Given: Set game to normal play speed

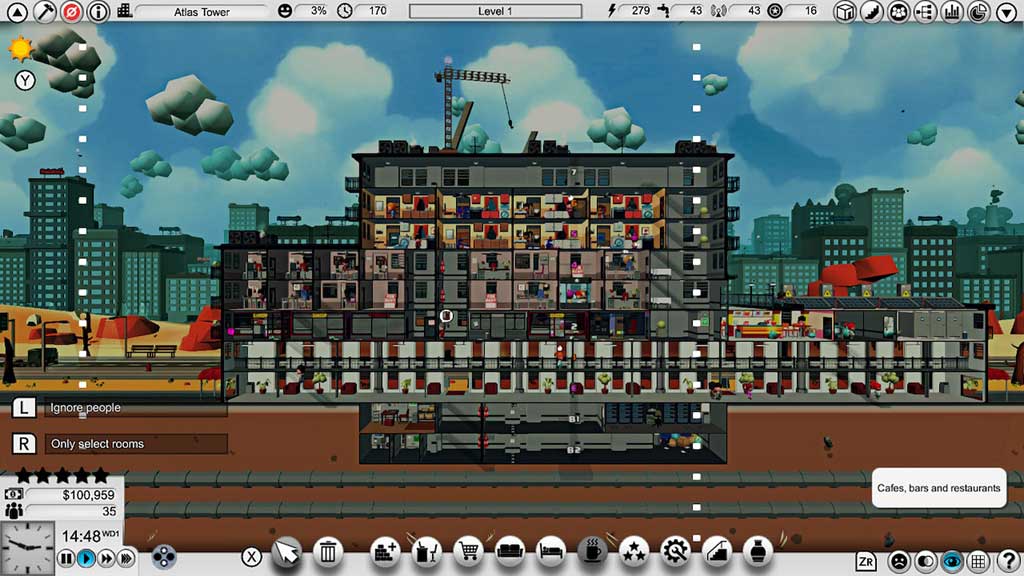Looking at the screenshot, I should (86, 558).
